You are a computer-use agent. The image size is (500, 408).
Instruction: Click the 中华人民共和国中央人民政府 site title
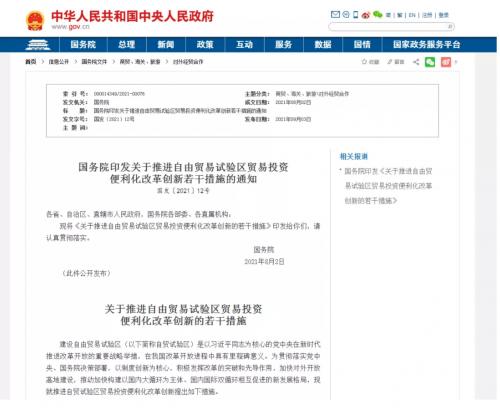click(x=132, y=16)
